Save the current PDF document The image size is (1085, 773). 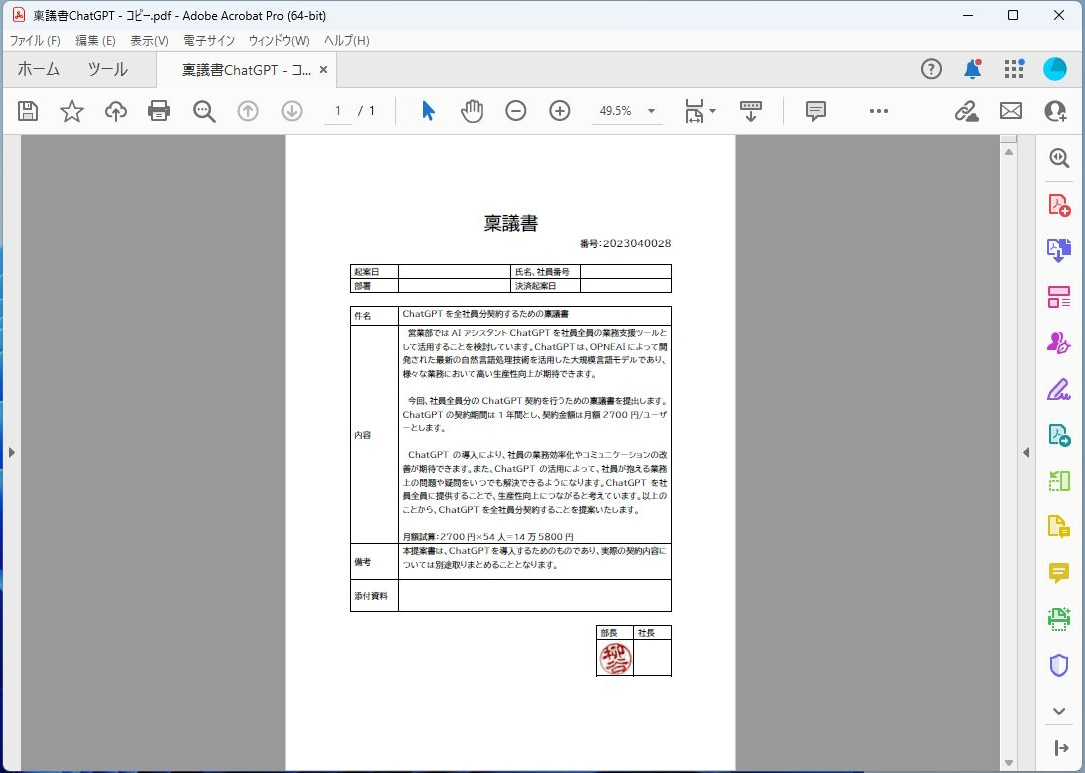click(27, 111)
